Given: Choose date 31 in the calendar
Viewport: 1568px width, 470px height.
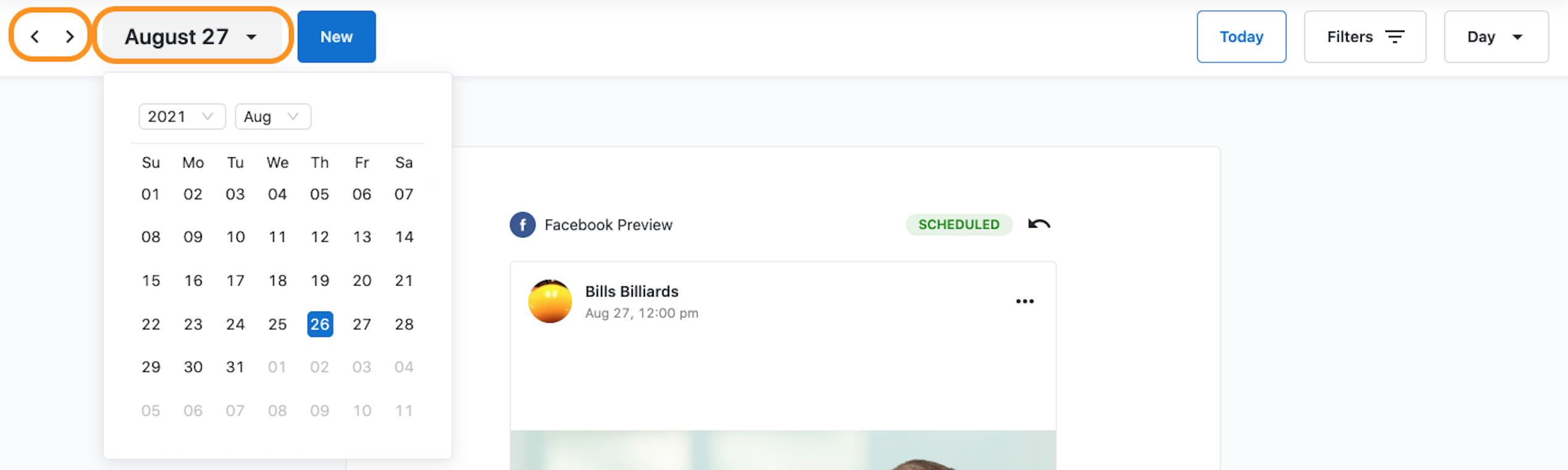Looking at the screenshot, I should tap(235, 367).
